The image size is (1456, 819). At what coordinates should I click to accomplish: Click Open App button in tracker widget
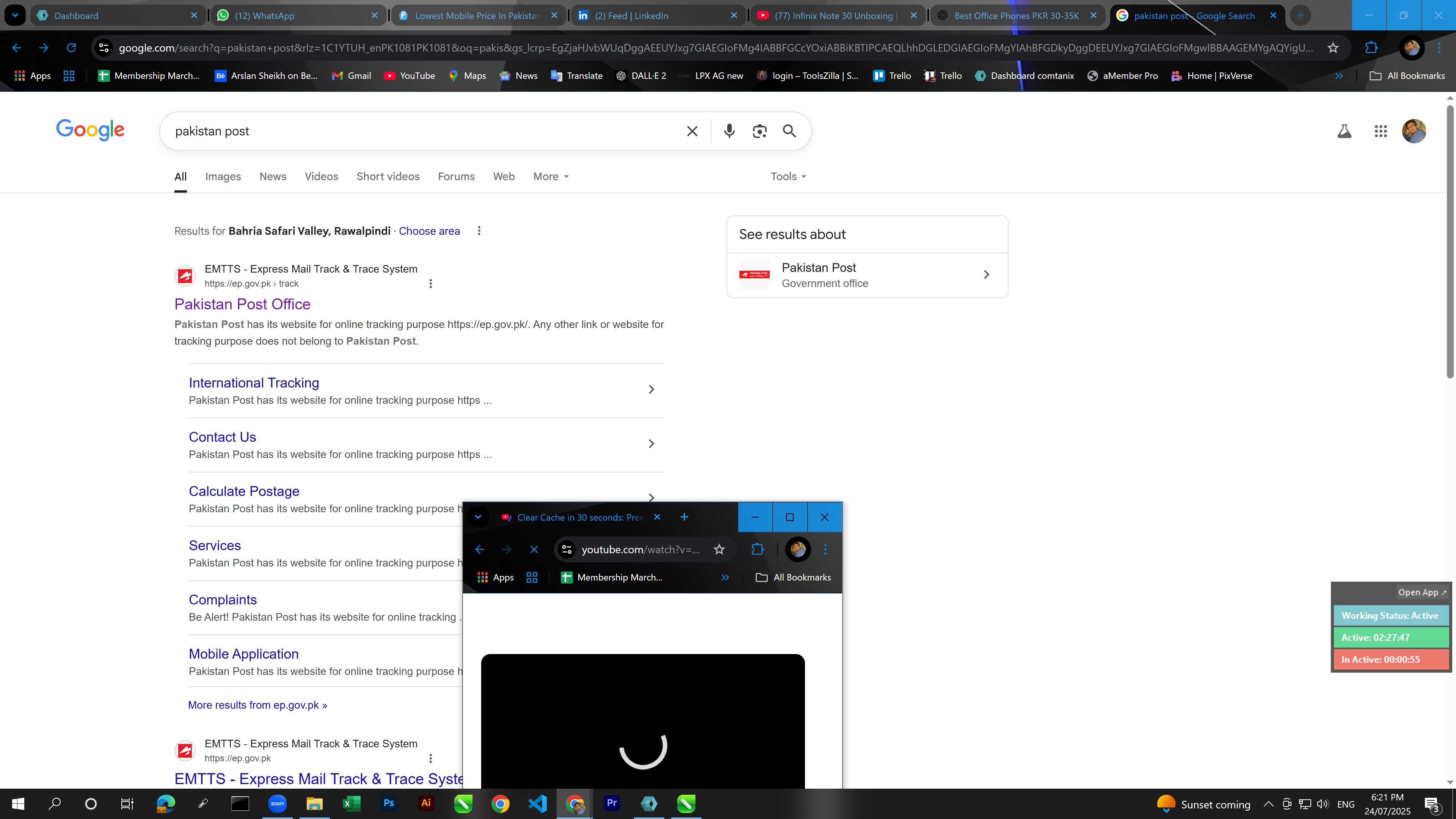pyautogui.click(x=1421, y=592)
